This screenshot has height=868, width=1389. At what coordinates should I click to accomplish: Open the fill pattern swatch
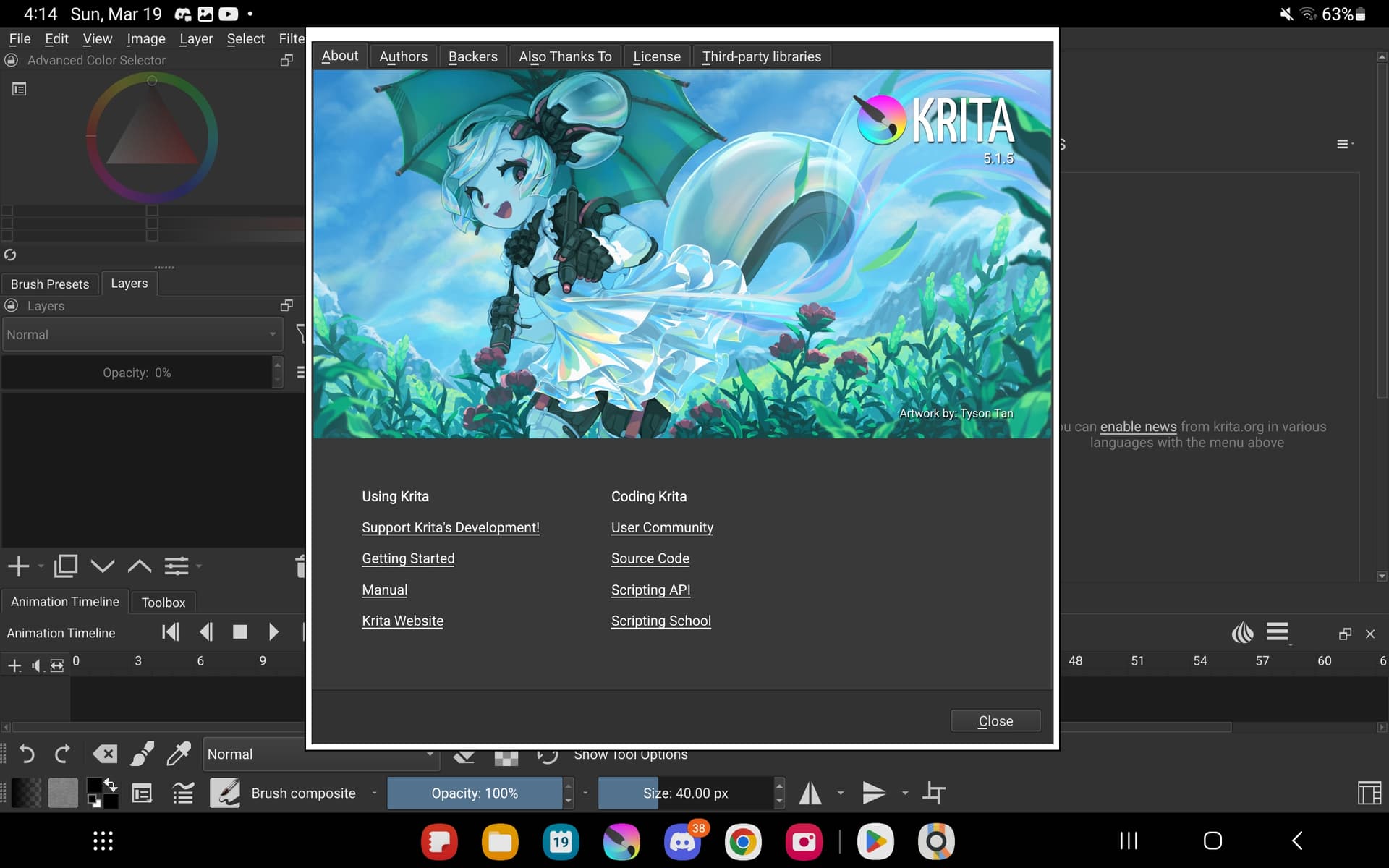pos(63,793)
